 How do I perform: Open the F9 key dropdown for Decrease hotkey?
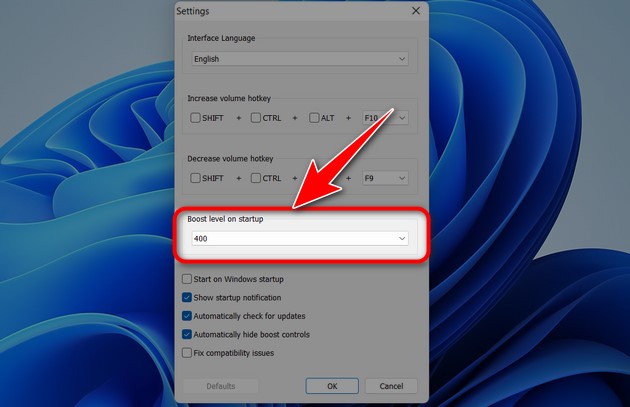(385, 178)
